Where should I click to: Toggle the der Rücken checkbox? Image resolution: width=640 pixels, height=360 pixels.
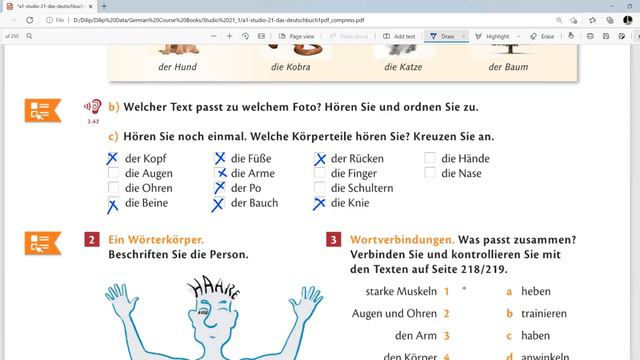pyautogui.click(x=320, y=158)
